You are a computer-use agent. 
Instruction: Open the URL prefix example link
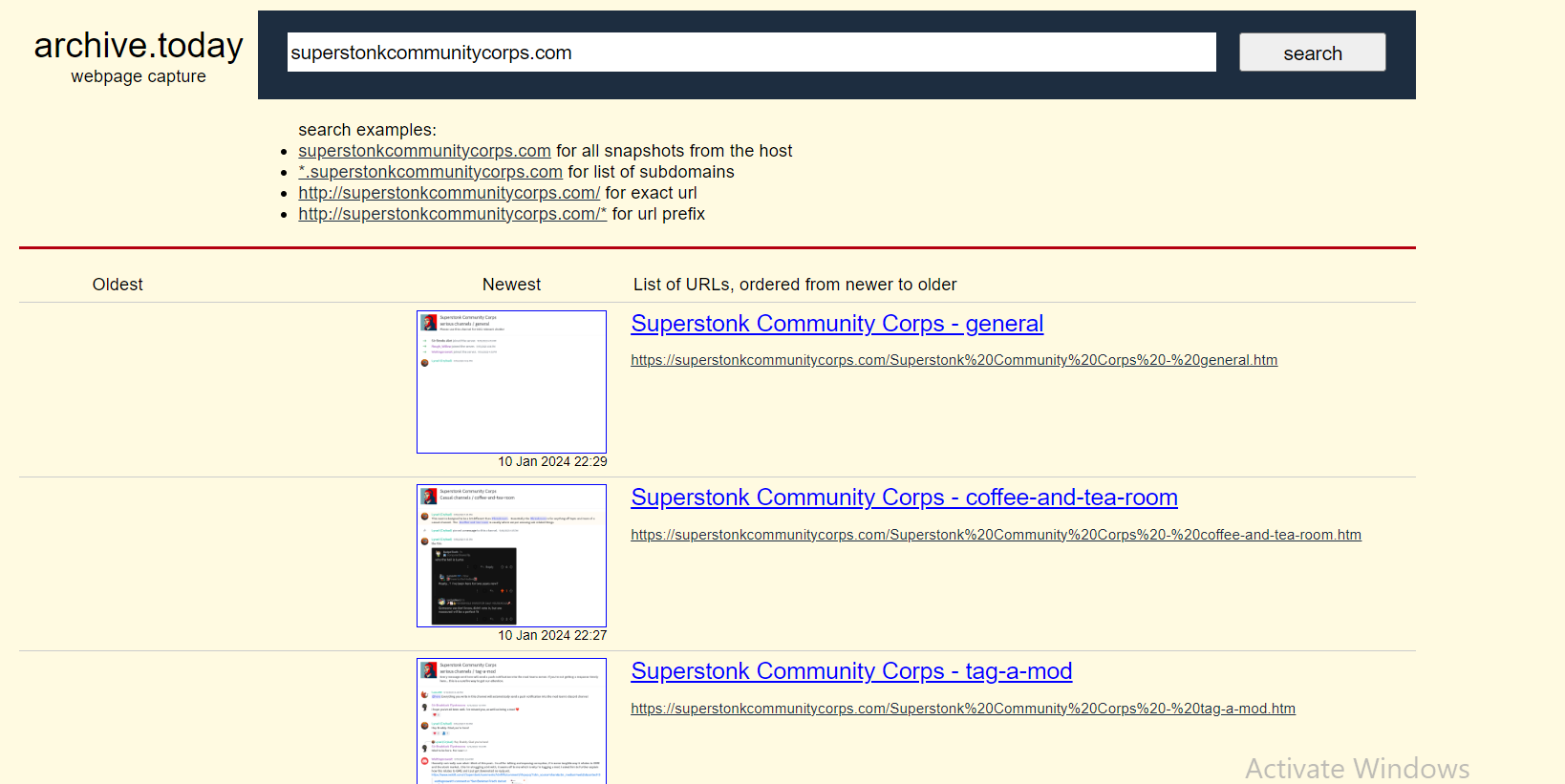point(452,214)
